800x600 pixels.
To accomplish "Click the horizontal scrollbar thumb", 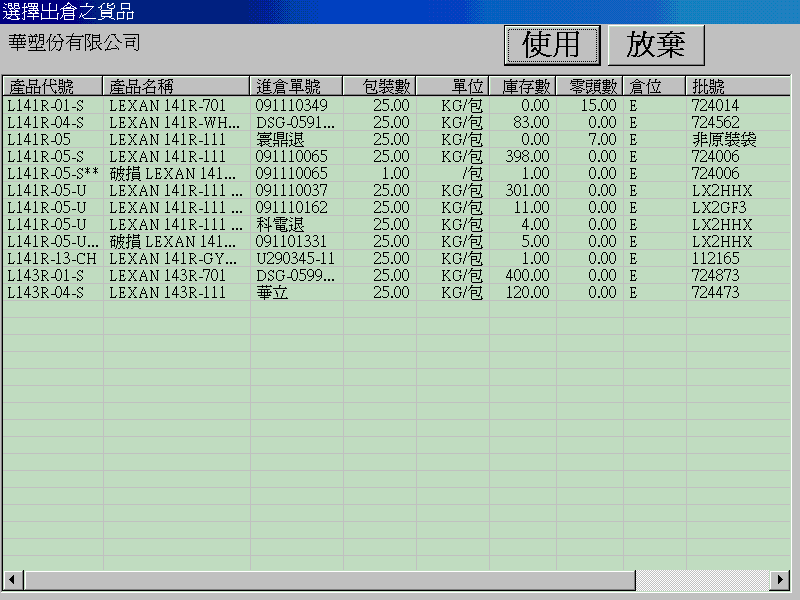I will [330, 580].
